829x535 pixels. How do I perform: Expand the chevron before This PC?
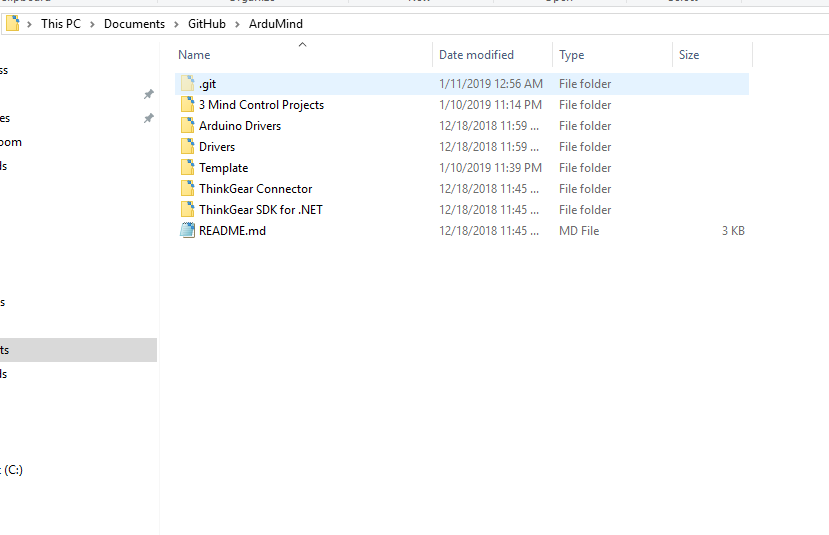coord(30,24)
